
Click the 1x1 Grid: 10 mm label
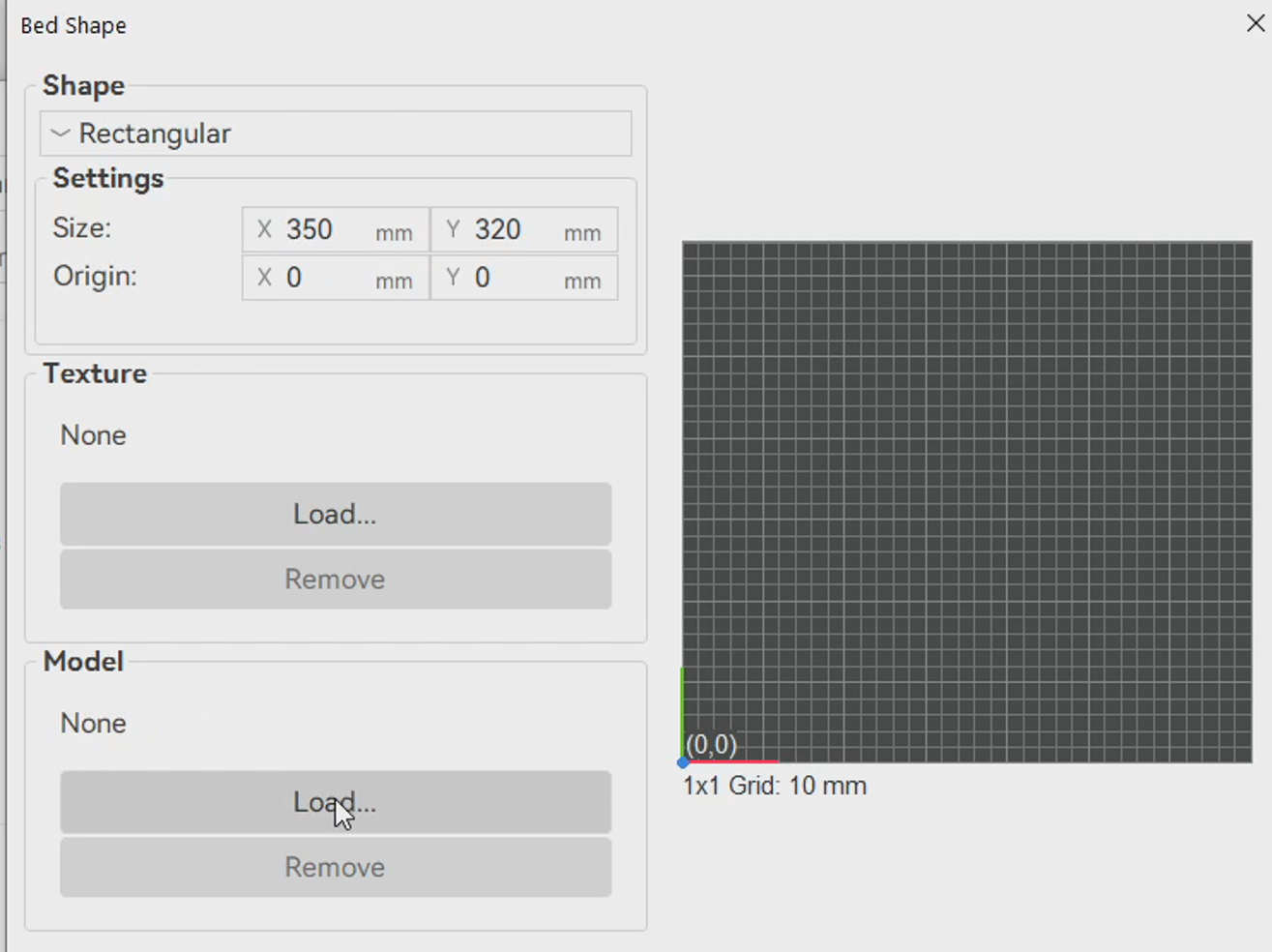click(x=774, y=786)
